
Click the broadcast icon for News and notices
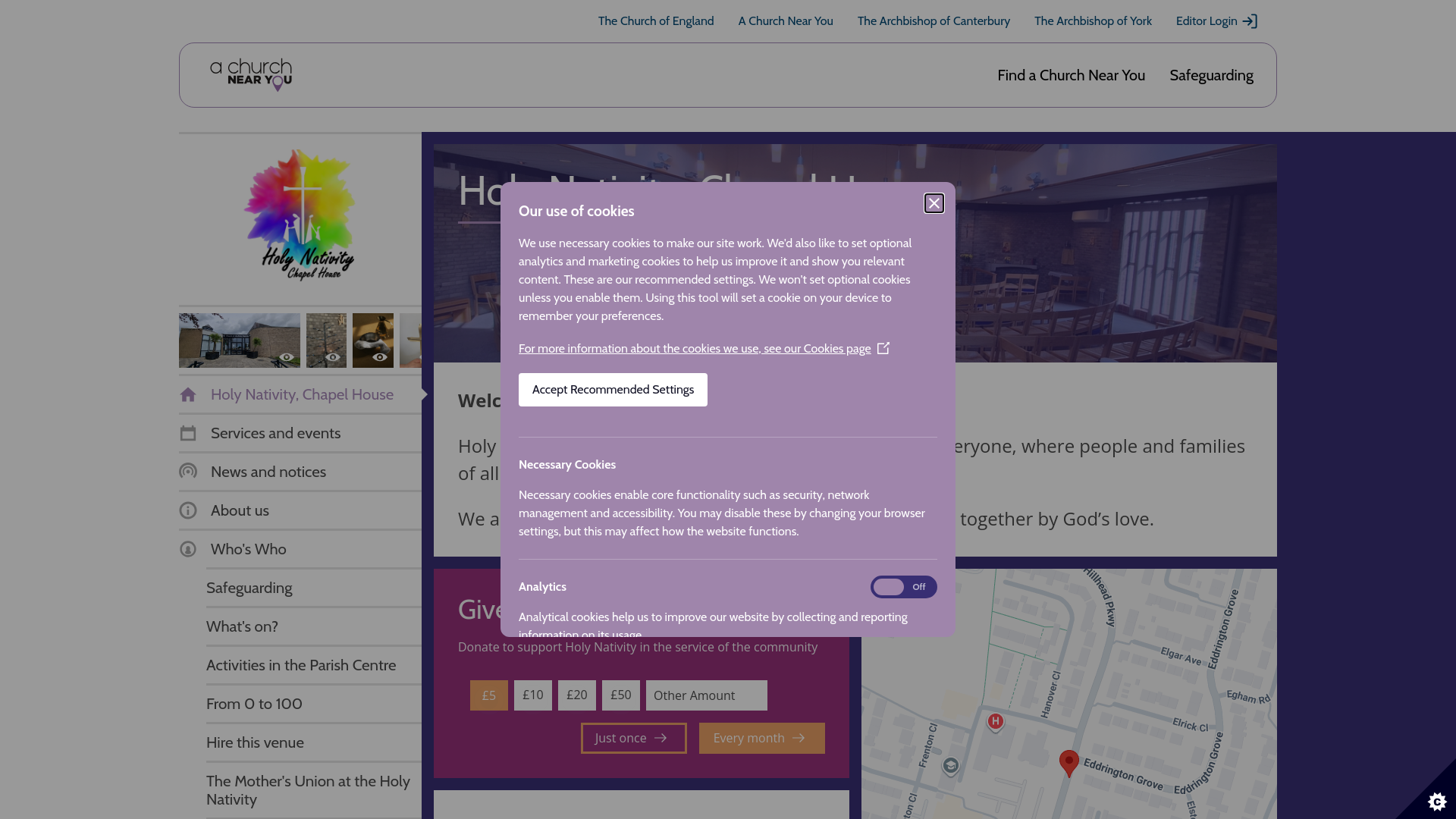(188, 472)
